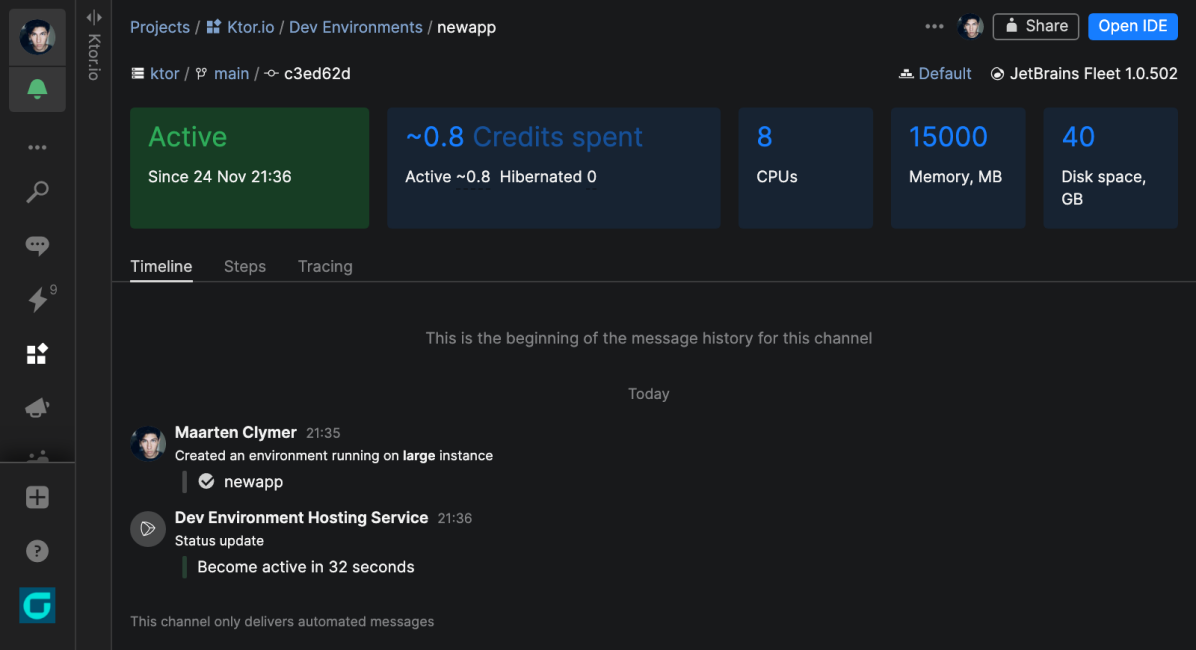Viewport: 1196px width, 650px height.
Task: Click the user avatar in top-left corner
Action: pyautogui.click(x=37, y=36)
